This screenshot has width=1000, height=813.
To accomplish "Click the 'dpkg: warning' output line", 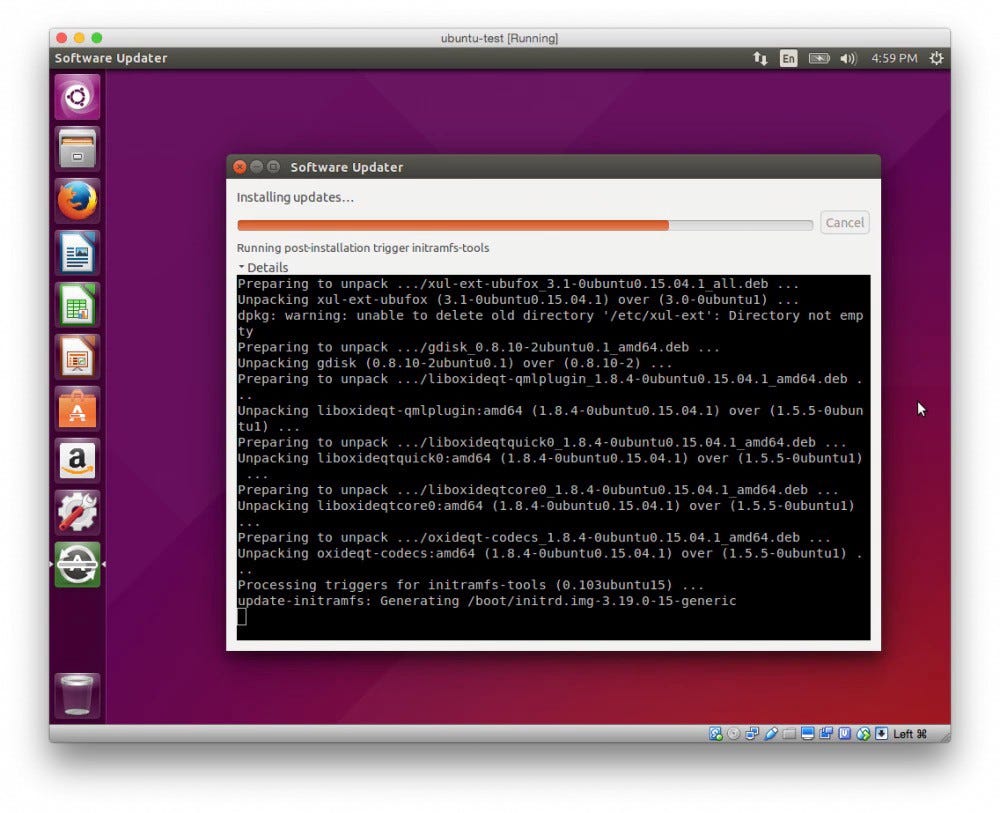I will tap(550, 323).
